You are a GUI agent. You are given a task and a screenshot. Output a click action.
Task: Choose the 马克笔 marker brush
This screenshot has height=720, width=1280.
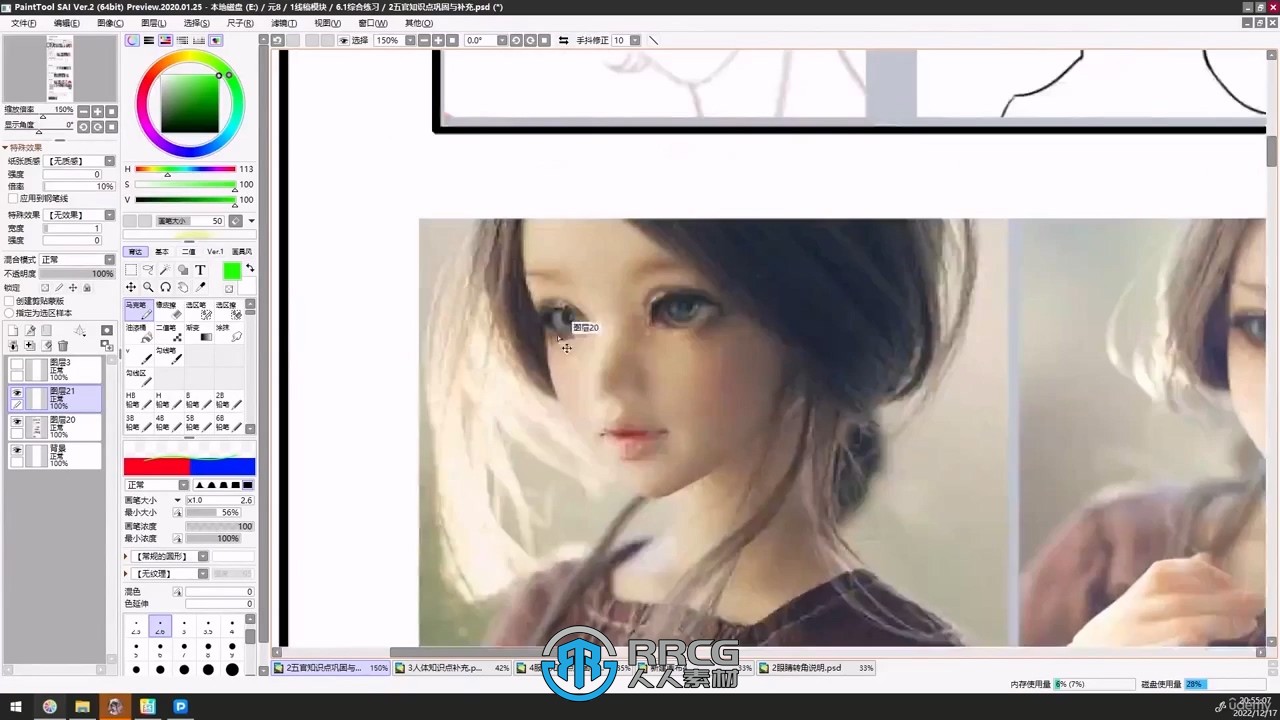(139, 310)
